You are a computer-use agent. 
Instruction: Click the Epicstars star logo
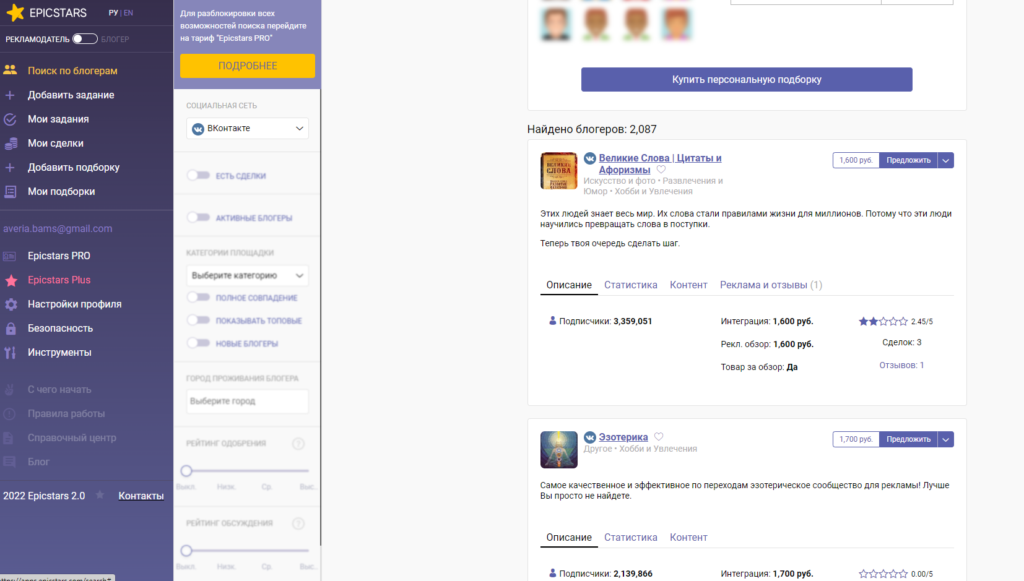15,12
